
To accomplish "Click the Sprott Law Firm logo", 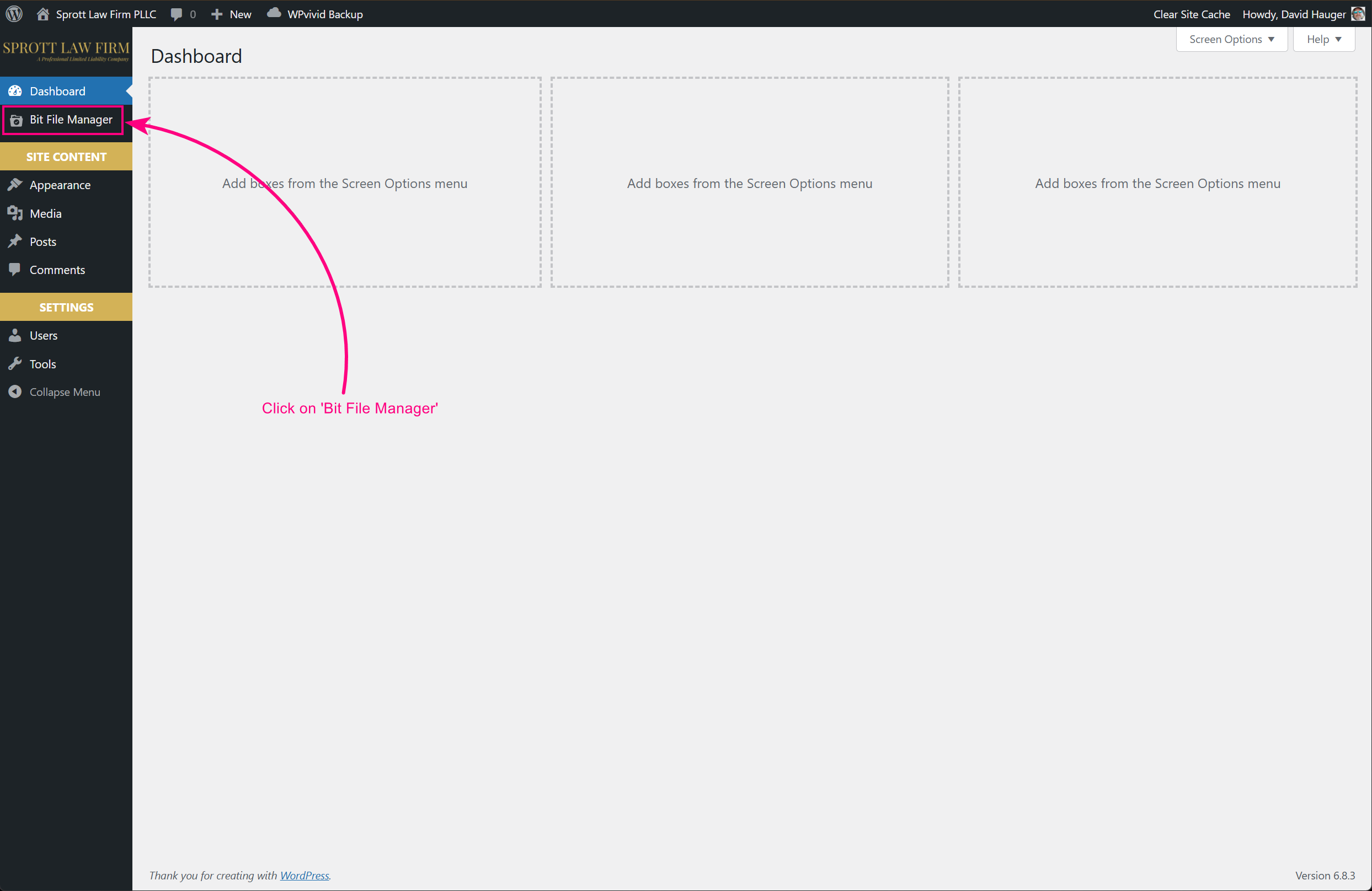I will tap(66, 51).
